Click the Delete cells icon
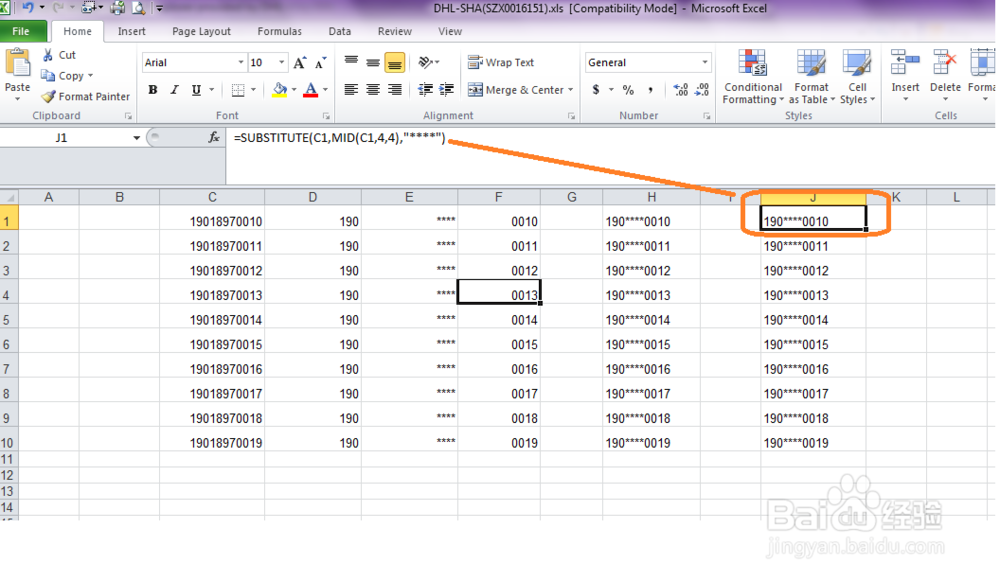The height and width of the screenshot is (581, 1000). click(945, 64)
